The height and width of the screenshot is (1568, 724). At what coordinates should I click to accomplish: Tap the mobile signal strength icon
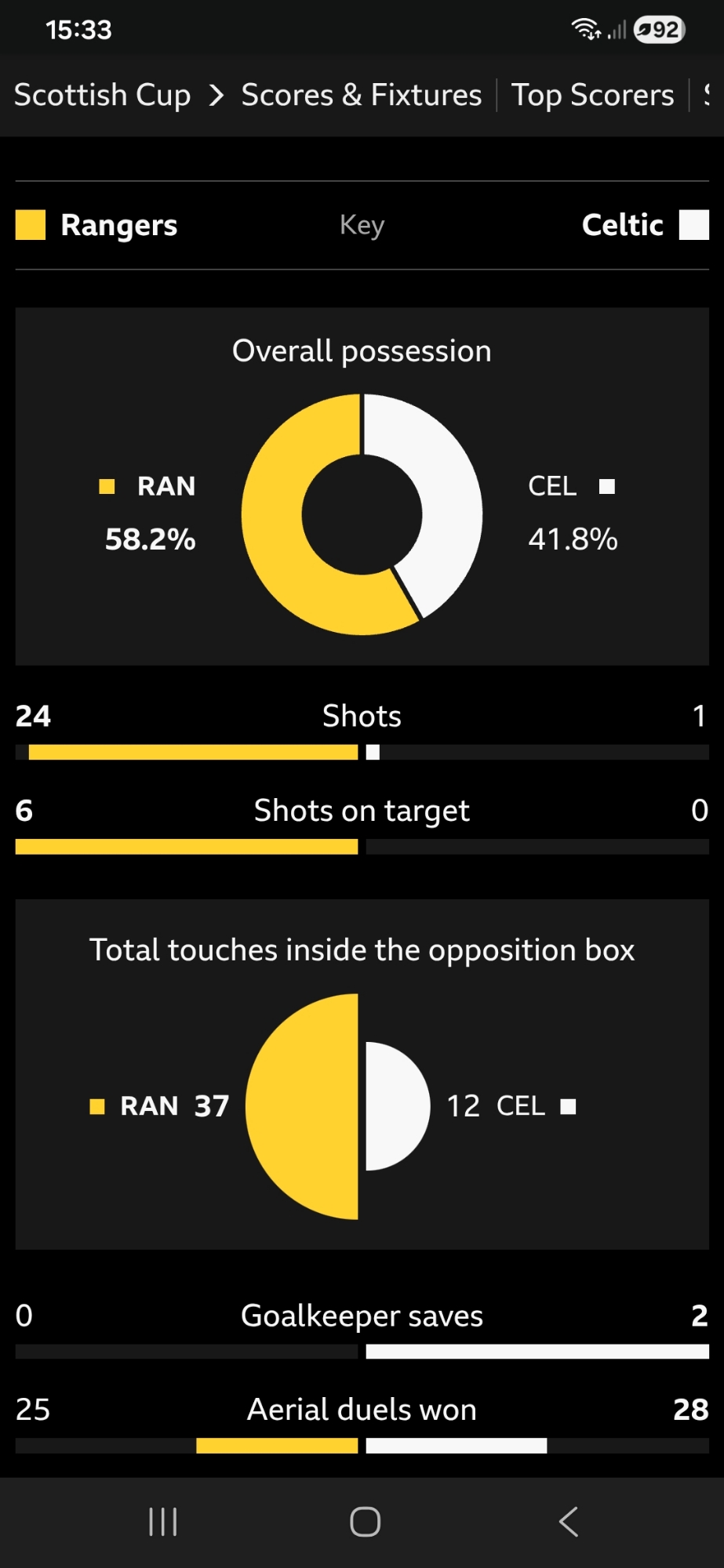617,31
